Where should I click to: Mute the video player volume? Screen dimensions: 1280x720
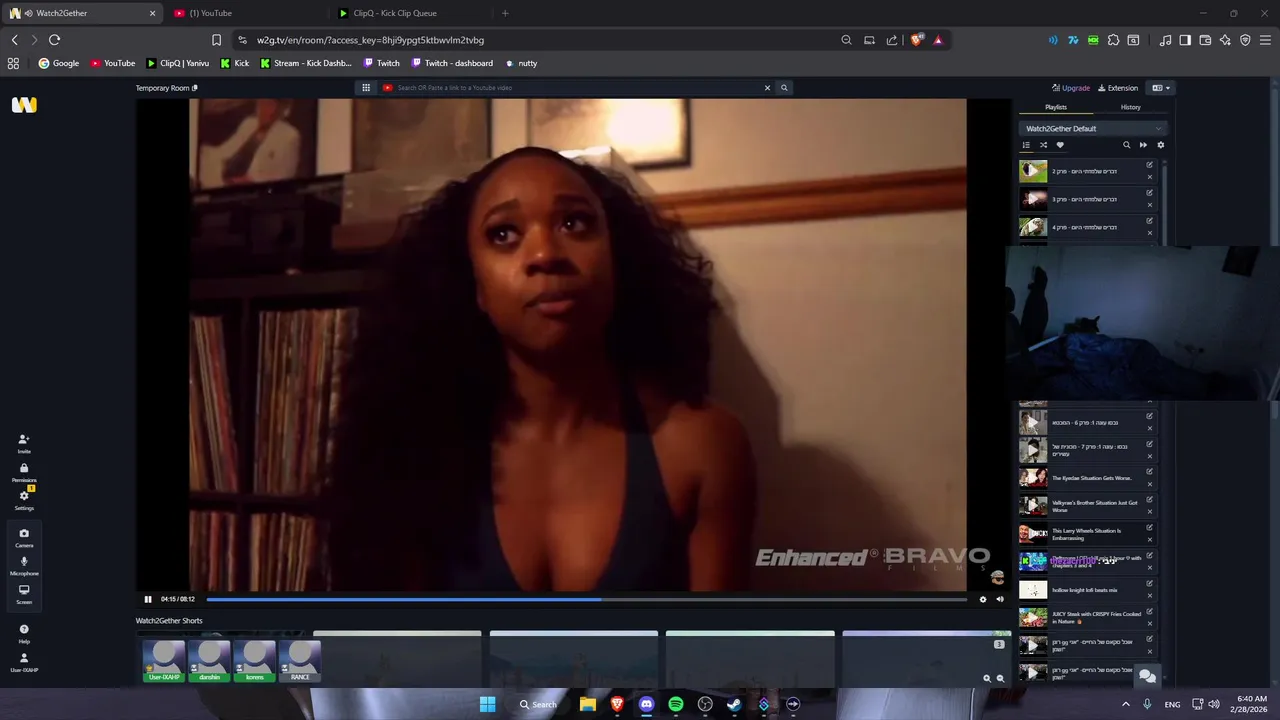(1000, 599)
